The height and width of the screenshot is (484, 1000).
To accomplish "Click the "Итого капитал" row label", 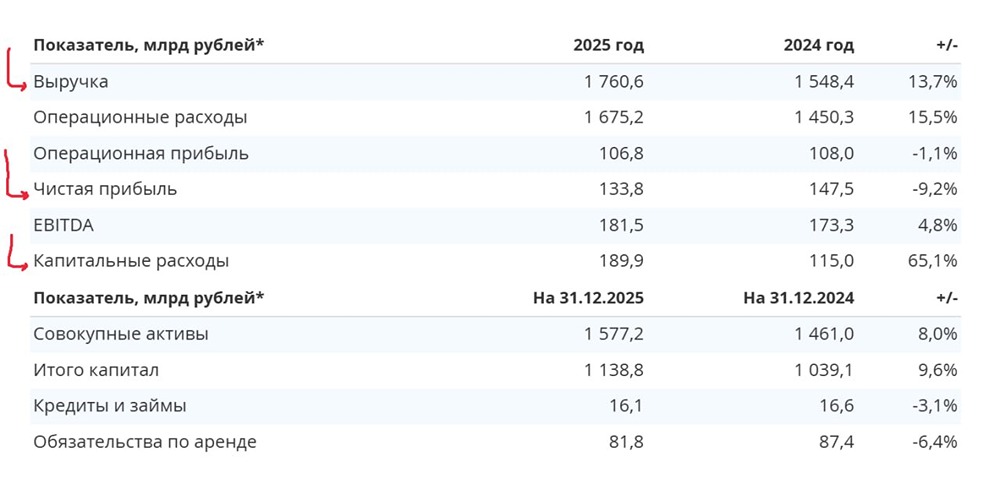I will tap(96, 370).
